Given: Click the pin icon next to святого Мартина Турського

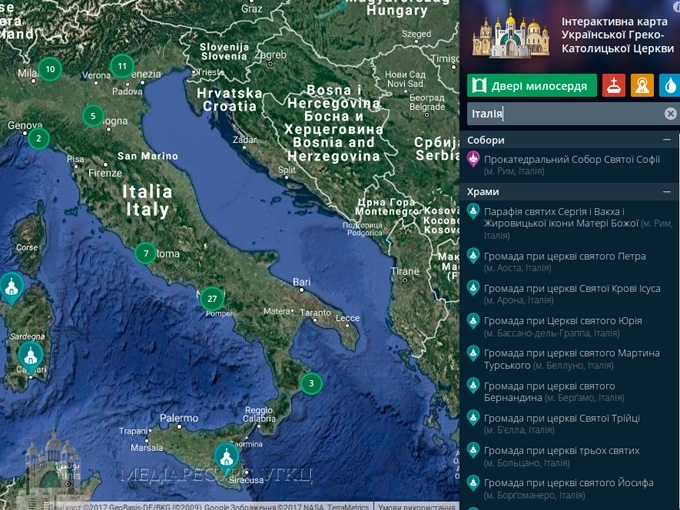Looking at the screenshot, I should pos(473,353).
